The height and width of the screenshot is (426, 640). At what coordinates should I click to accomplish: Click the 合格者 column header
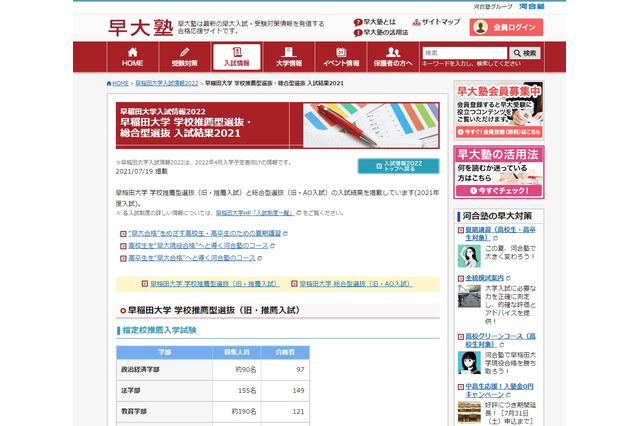(x=285, y=352)
